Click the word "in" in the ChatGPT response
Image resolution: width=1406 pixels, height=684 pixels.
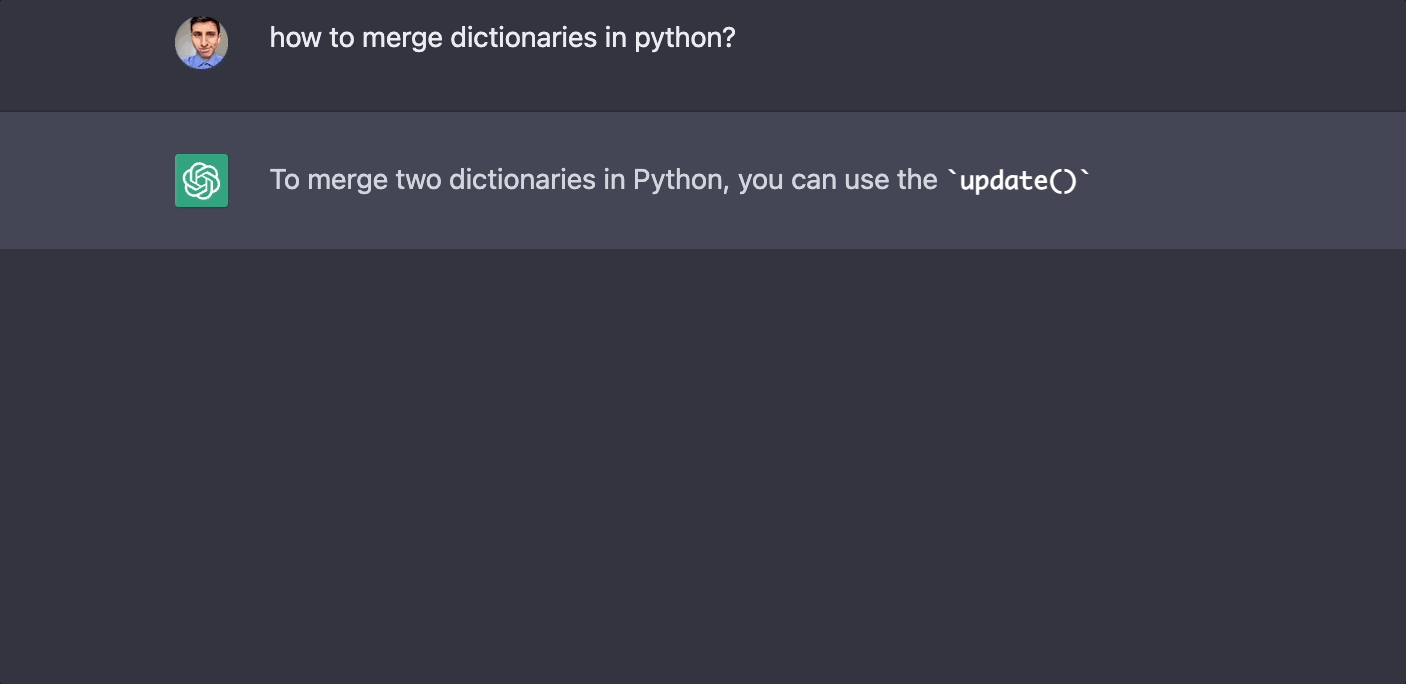coord(615,180)
